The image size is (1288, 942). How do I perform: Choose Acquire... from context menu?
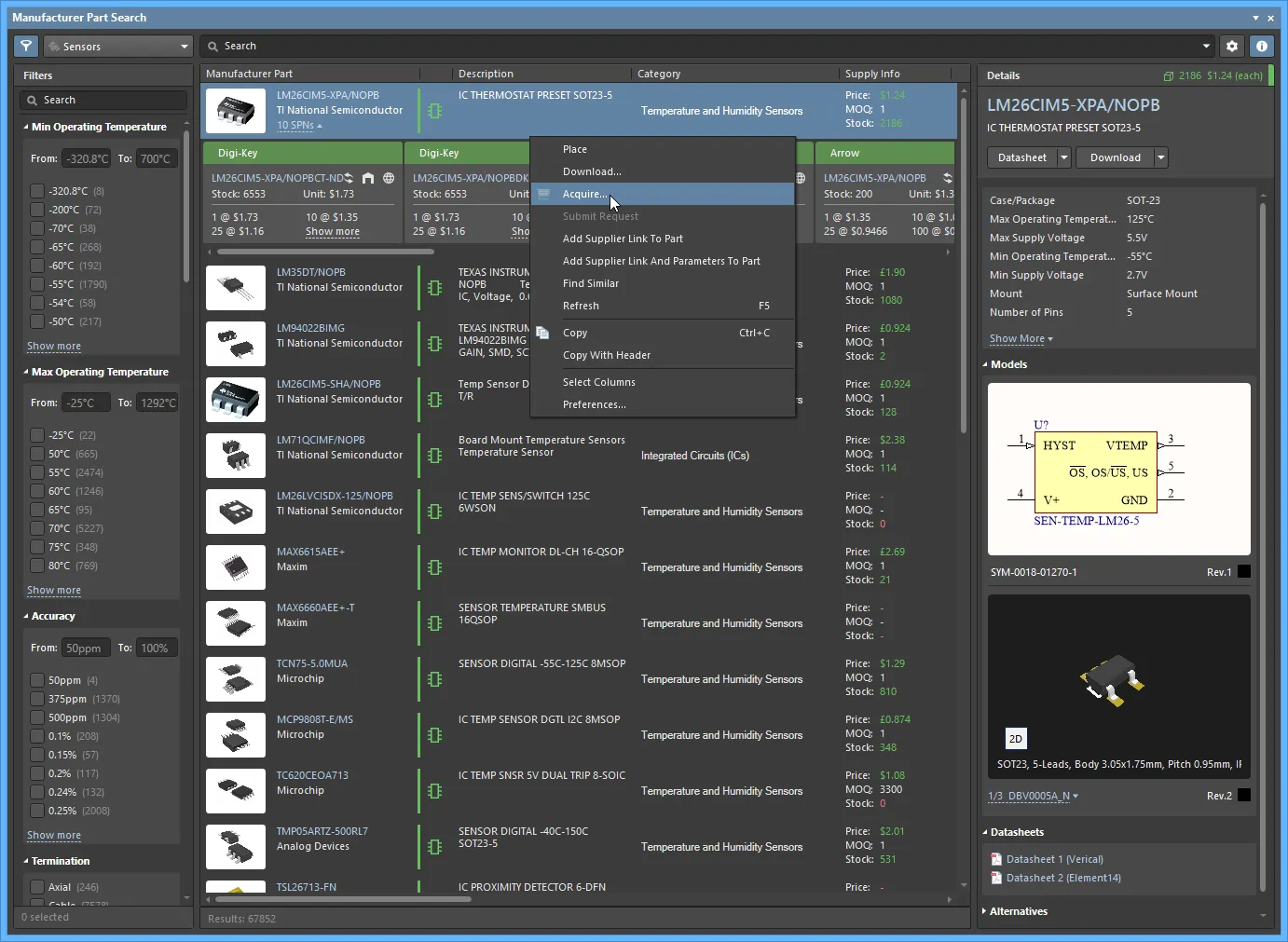point(662,194)
